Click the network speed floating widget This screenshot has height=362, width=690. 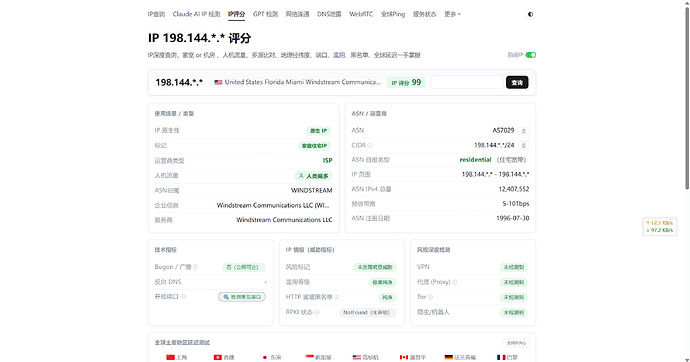660,227
